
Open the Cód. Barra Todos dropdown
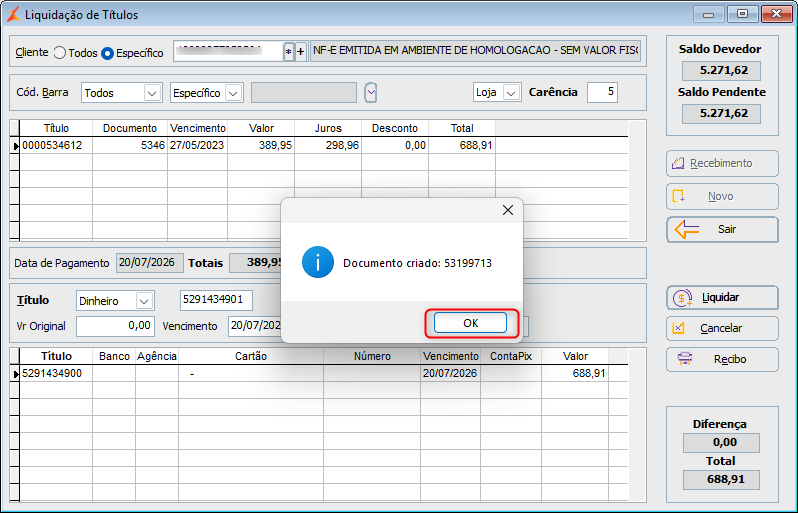(122, 93)
